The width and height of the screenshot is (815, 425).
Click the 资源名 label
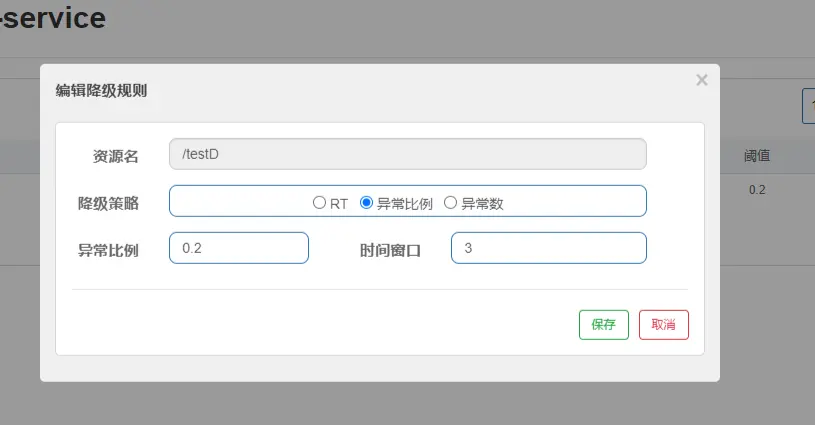tap(115, 156)
